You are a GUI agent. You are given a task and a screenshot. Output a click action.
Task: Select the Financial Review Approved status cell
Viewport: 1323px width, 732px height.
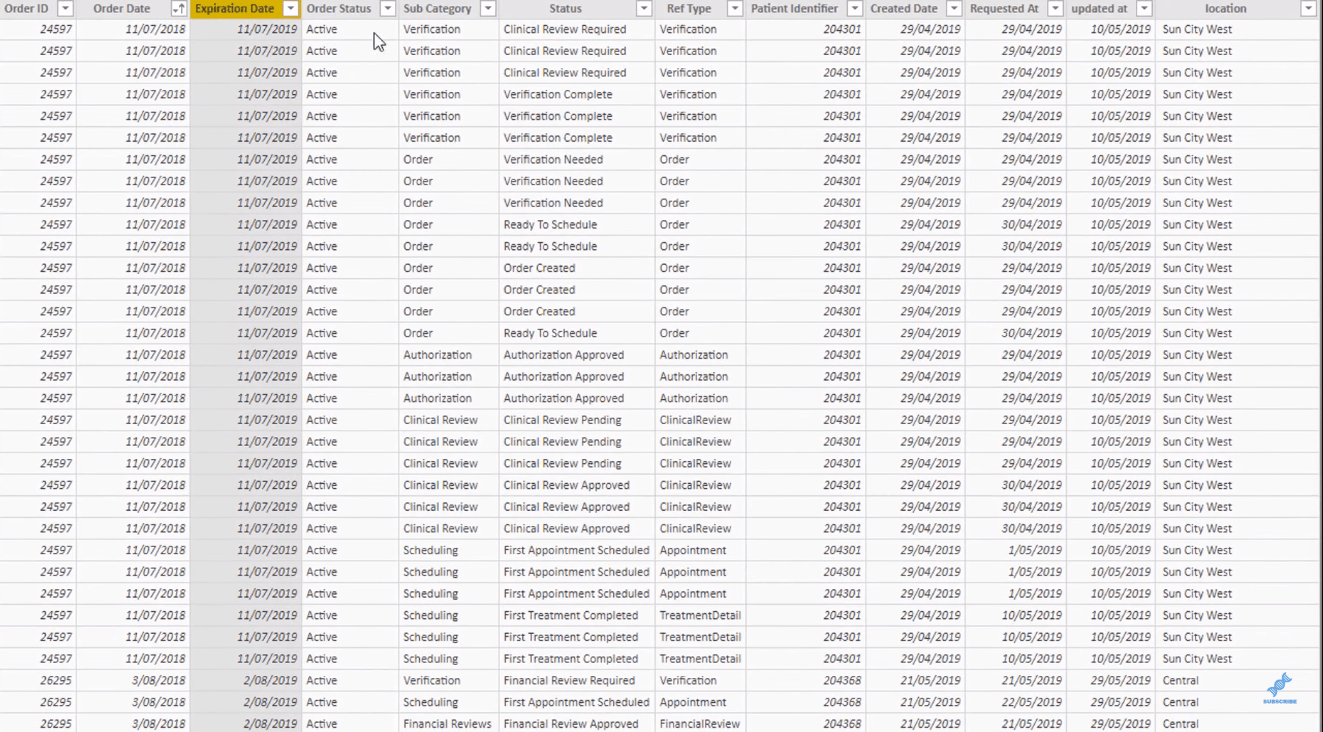pyautogui.click(x=576, y=724)
